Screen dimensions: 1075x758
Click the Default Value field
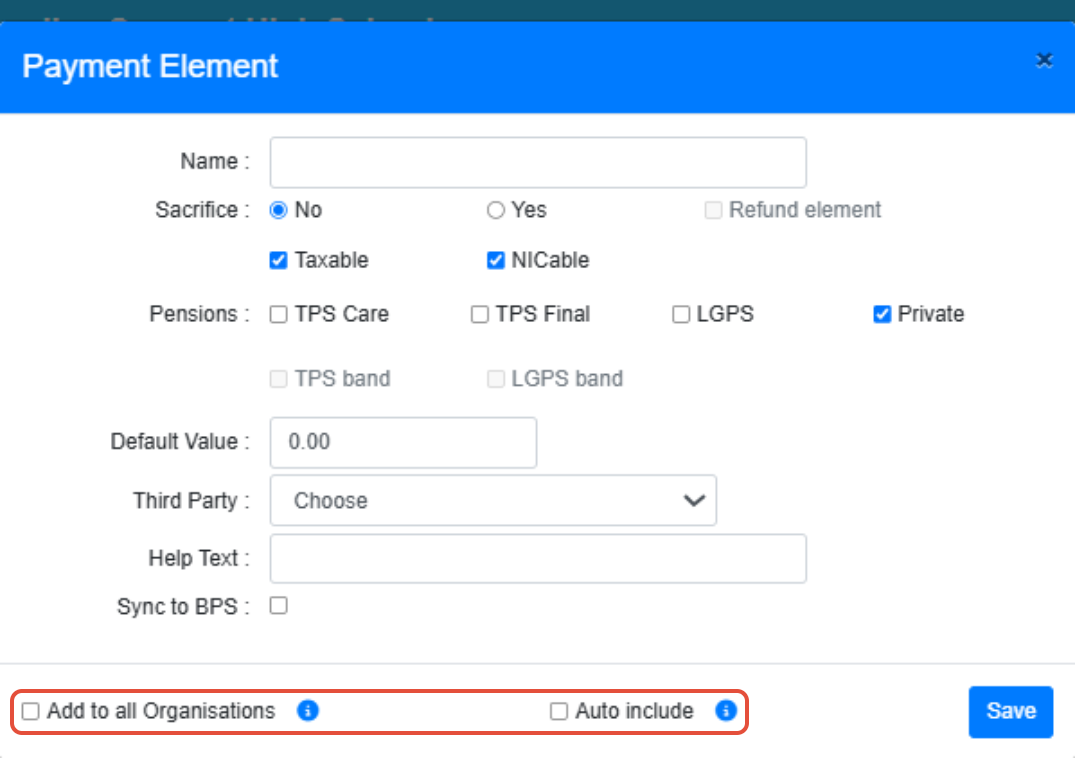point(403,442)
